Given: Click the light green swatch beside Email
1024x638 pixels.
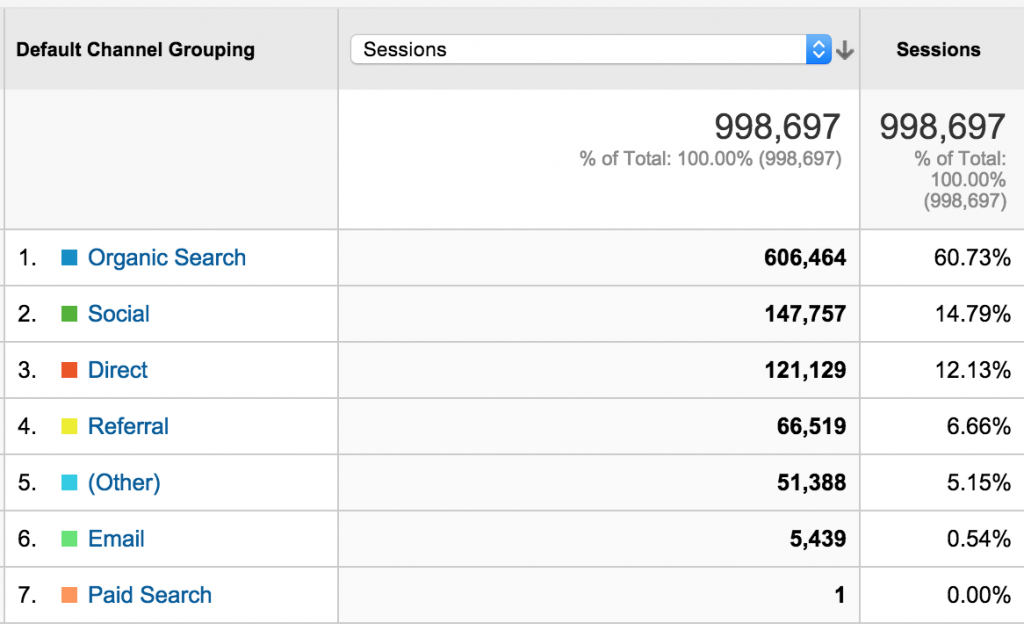Looking at the screenshot, I should pyautogui.click(x=70, y=539).
